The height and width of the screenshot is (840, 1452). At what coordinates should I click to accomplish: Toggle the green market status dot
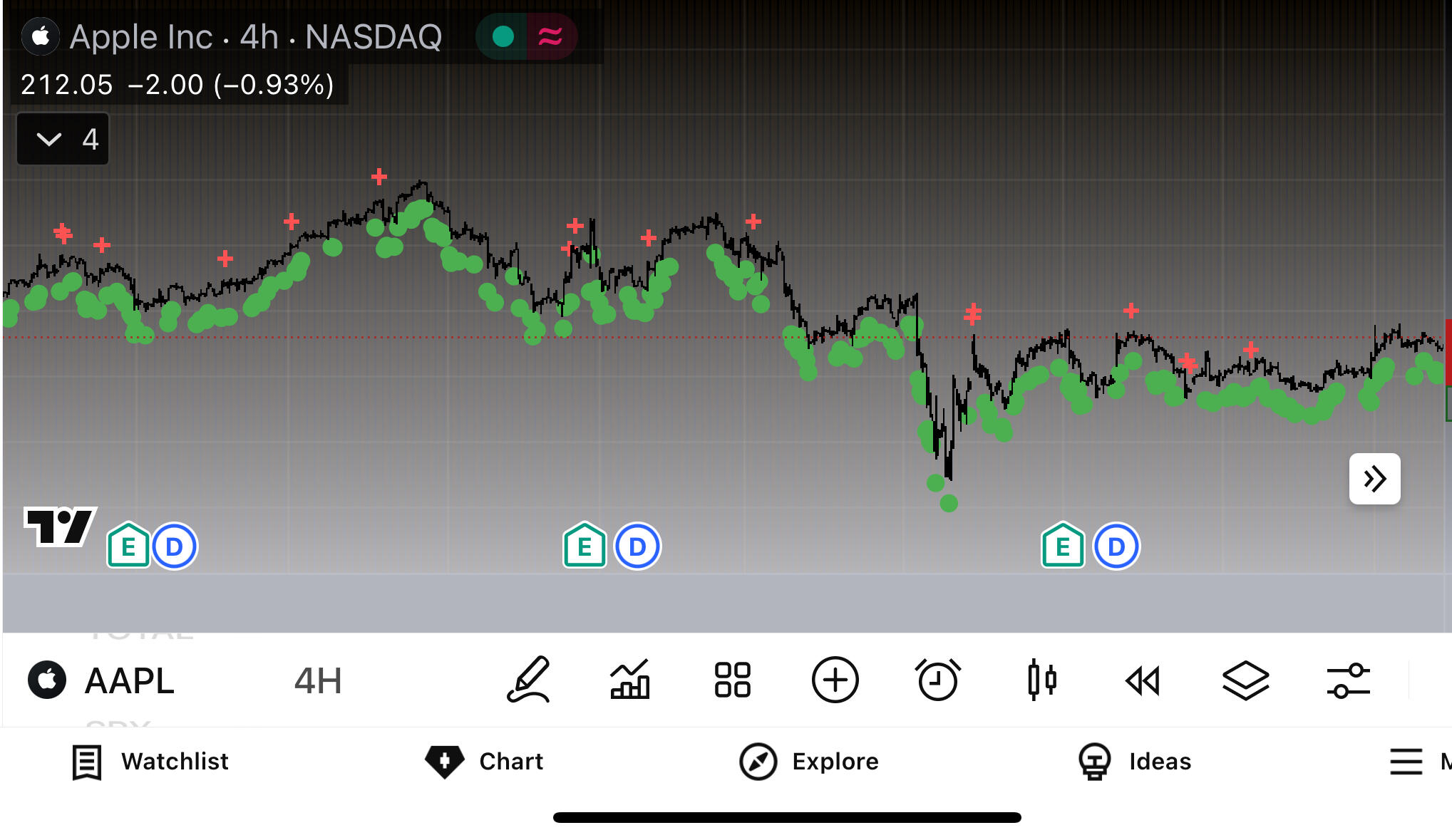(503, 36)
